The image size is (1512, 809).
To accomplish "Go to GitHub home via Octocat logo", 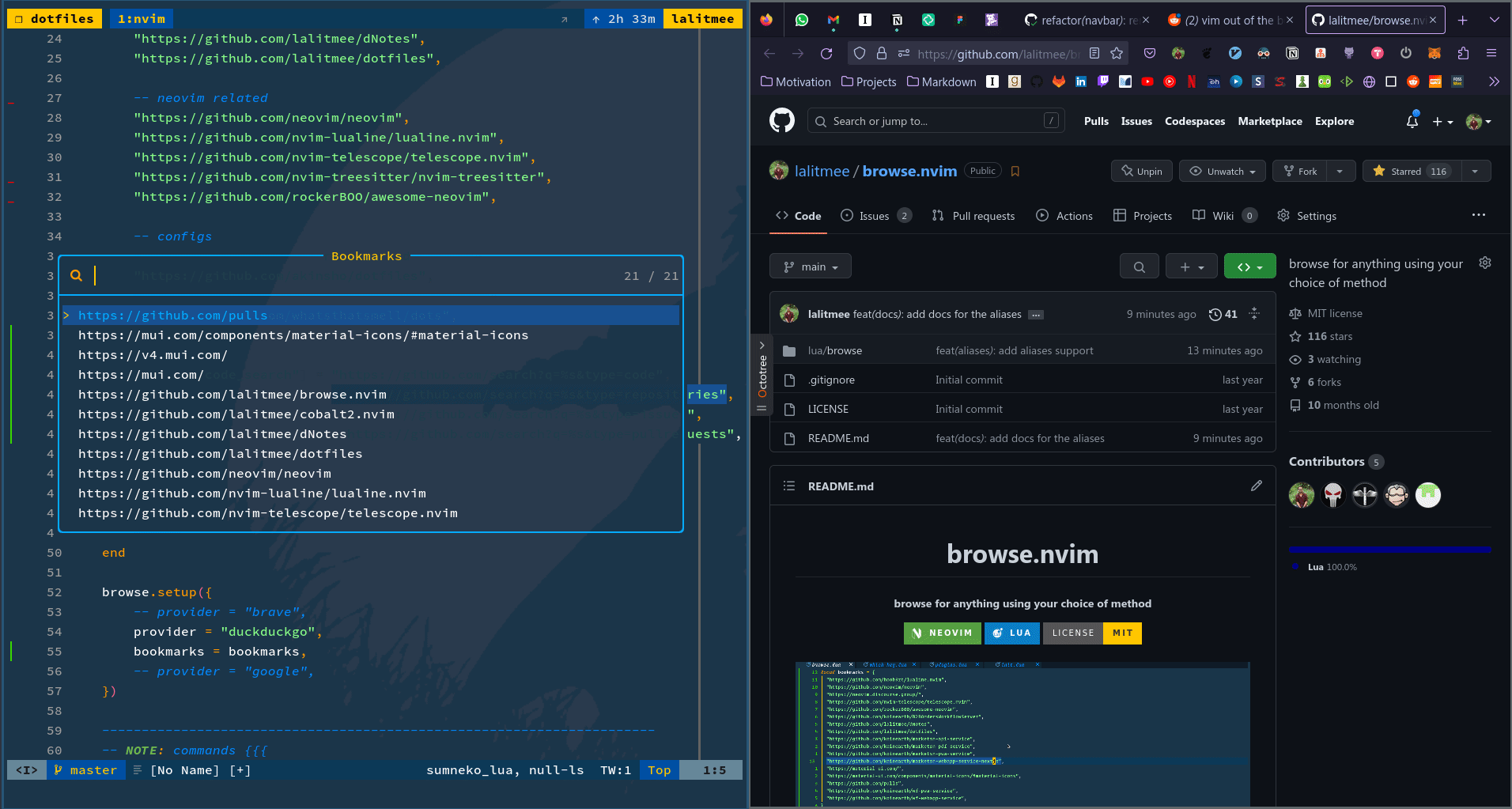I will (x=782, y=120).
